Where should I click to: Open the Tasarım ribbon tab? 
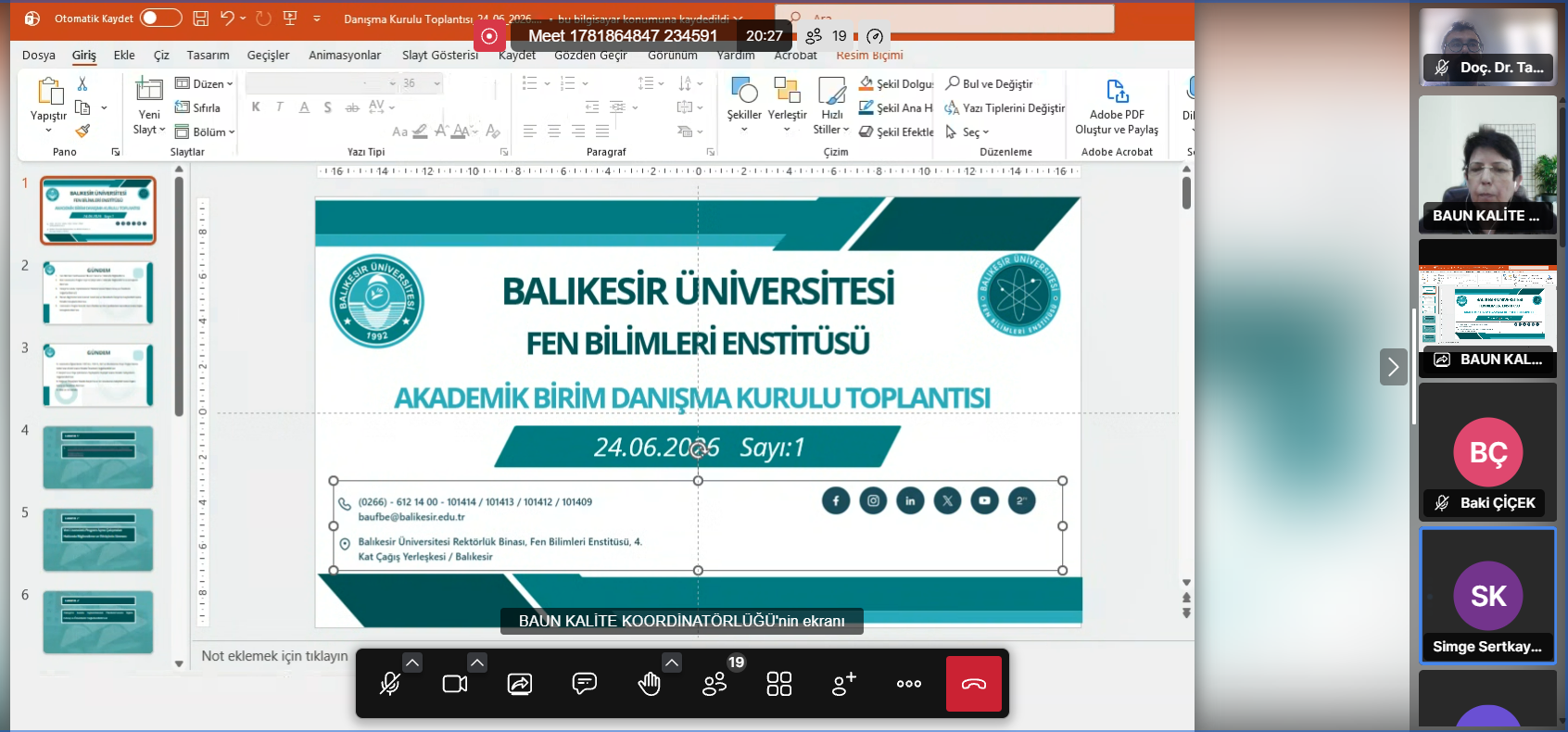click(208, 55)
